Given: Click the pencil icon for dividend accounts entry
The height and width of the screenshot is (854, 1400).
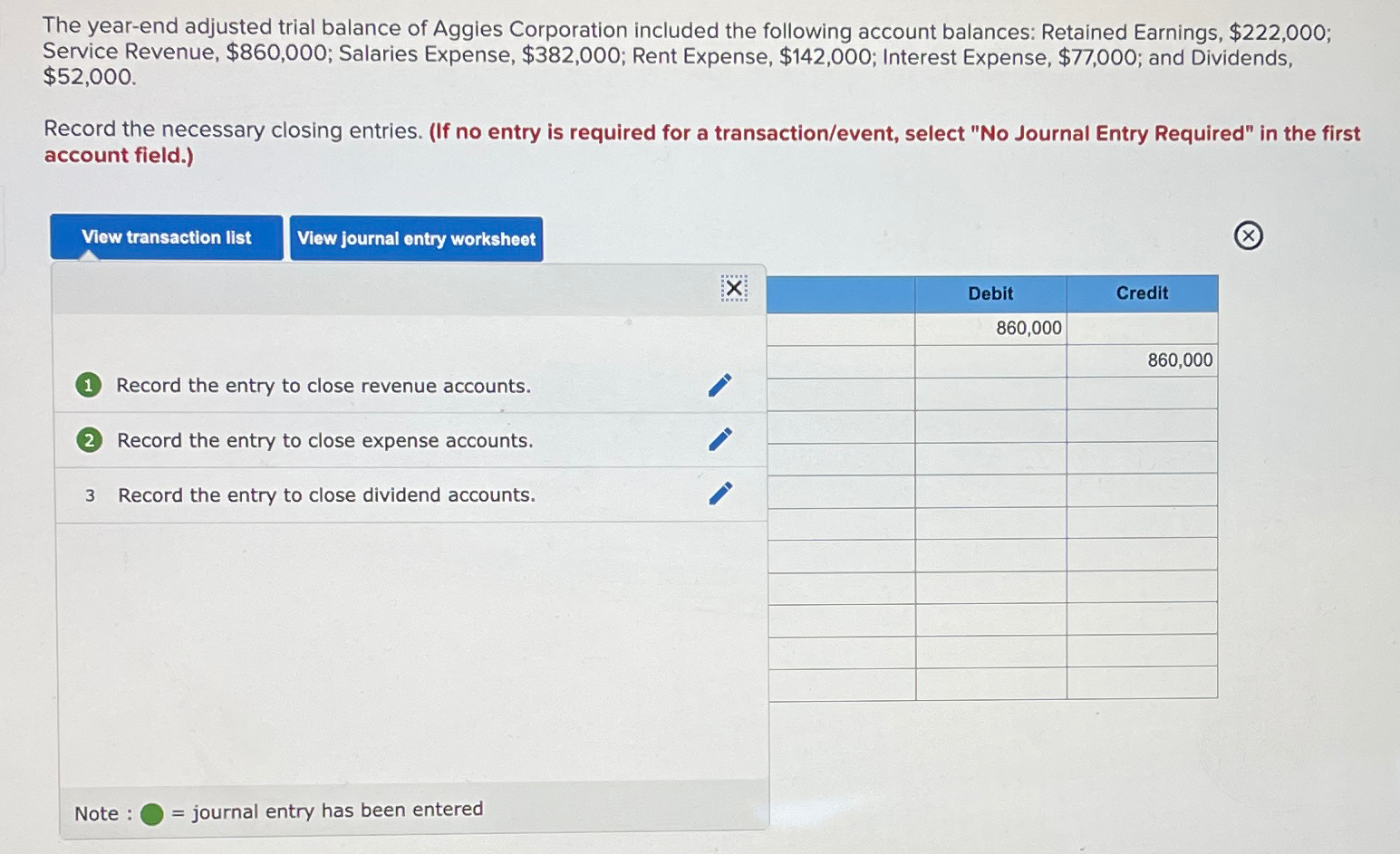Looking at the screenshot, I should 720,494.
